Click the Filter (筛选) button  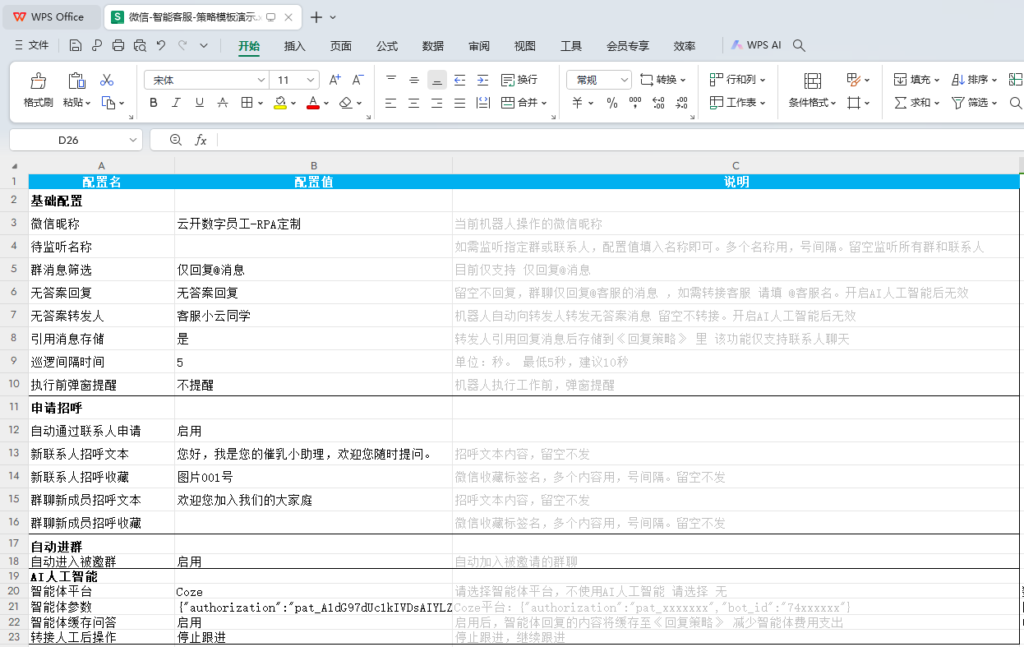click(x=974, y=103)
